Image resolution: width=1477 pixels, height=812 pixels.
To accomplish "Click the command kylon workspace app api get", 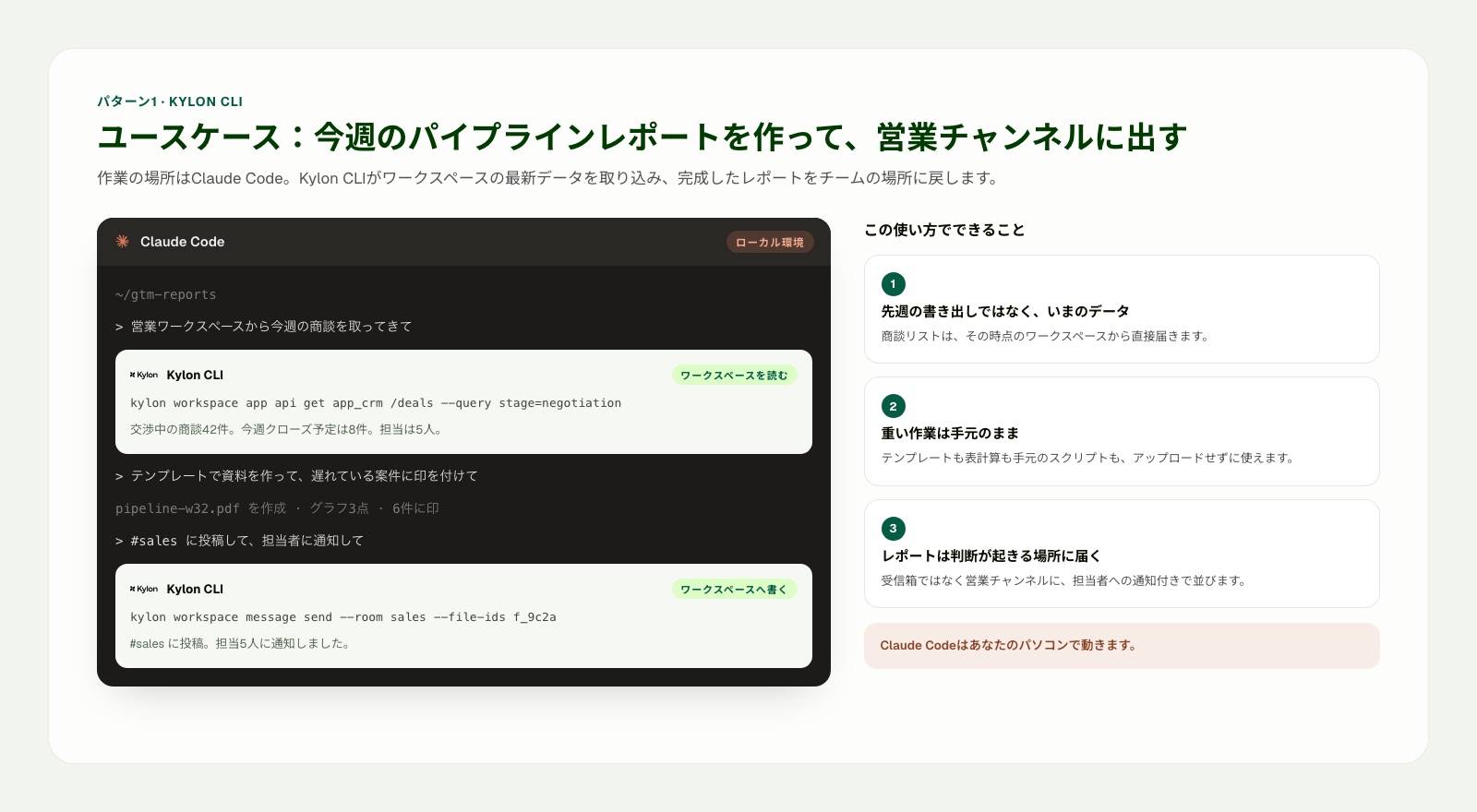I will pos(376,403).
